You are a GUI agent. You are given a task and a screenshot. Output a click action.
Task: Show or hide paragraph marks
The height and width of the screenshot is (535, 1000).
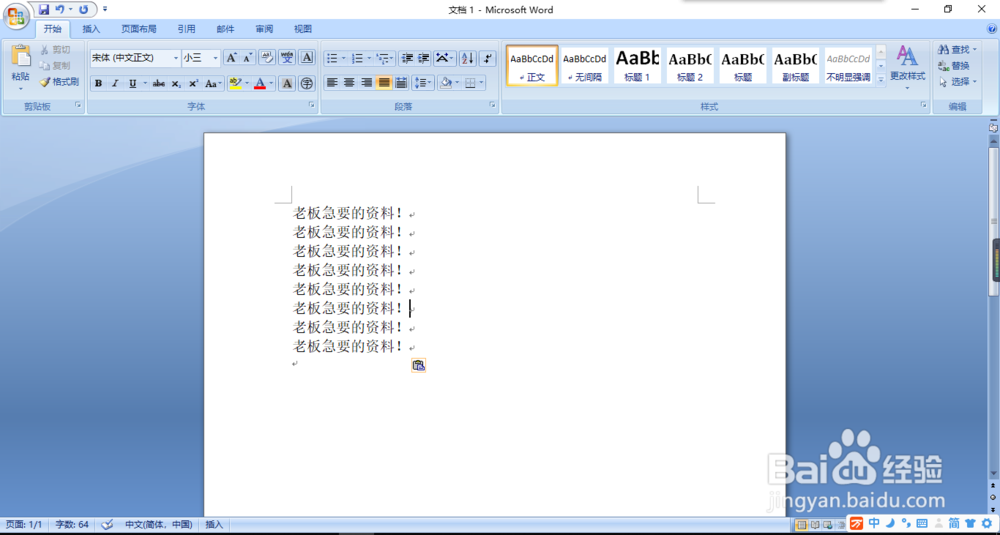487,58
